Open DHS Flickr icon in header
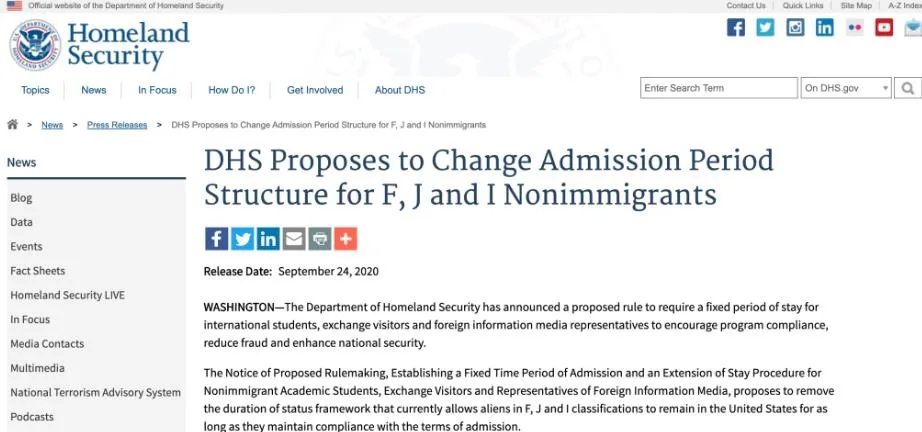This screenshot has height=432, width=922. tap(854, 28)
